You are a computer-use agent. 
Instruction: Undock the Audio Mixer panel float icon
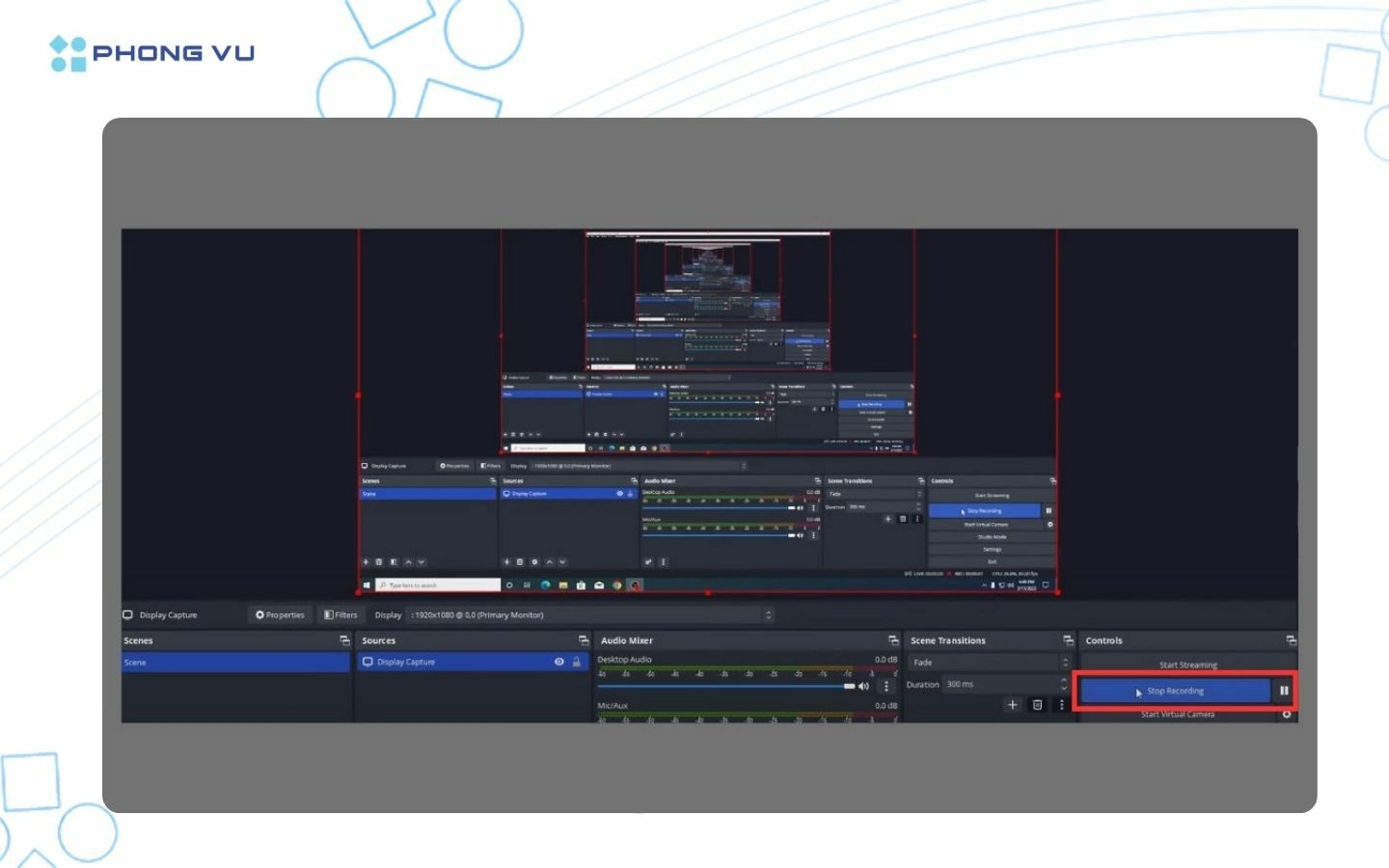tap(893, 640)
